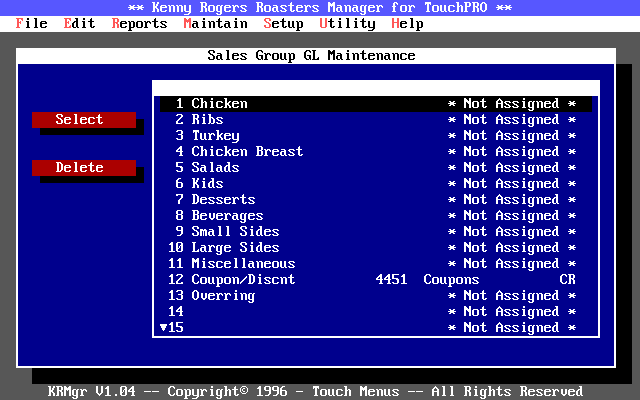640x400 pixels.
Task: Click Not Assigned status for Ribs
Action: pyautogui.click(x=511, y=120)
